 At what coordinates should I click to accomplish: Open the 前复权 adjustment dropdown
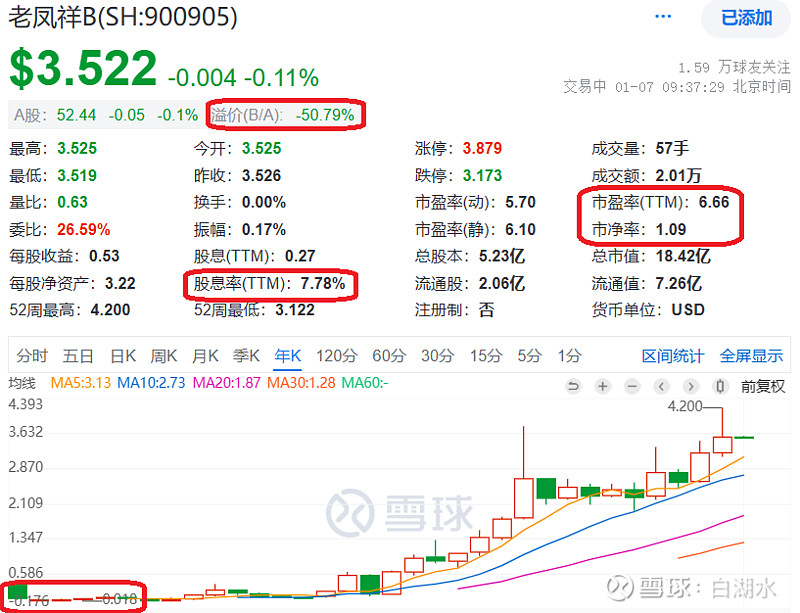click(x=763, y=386)
